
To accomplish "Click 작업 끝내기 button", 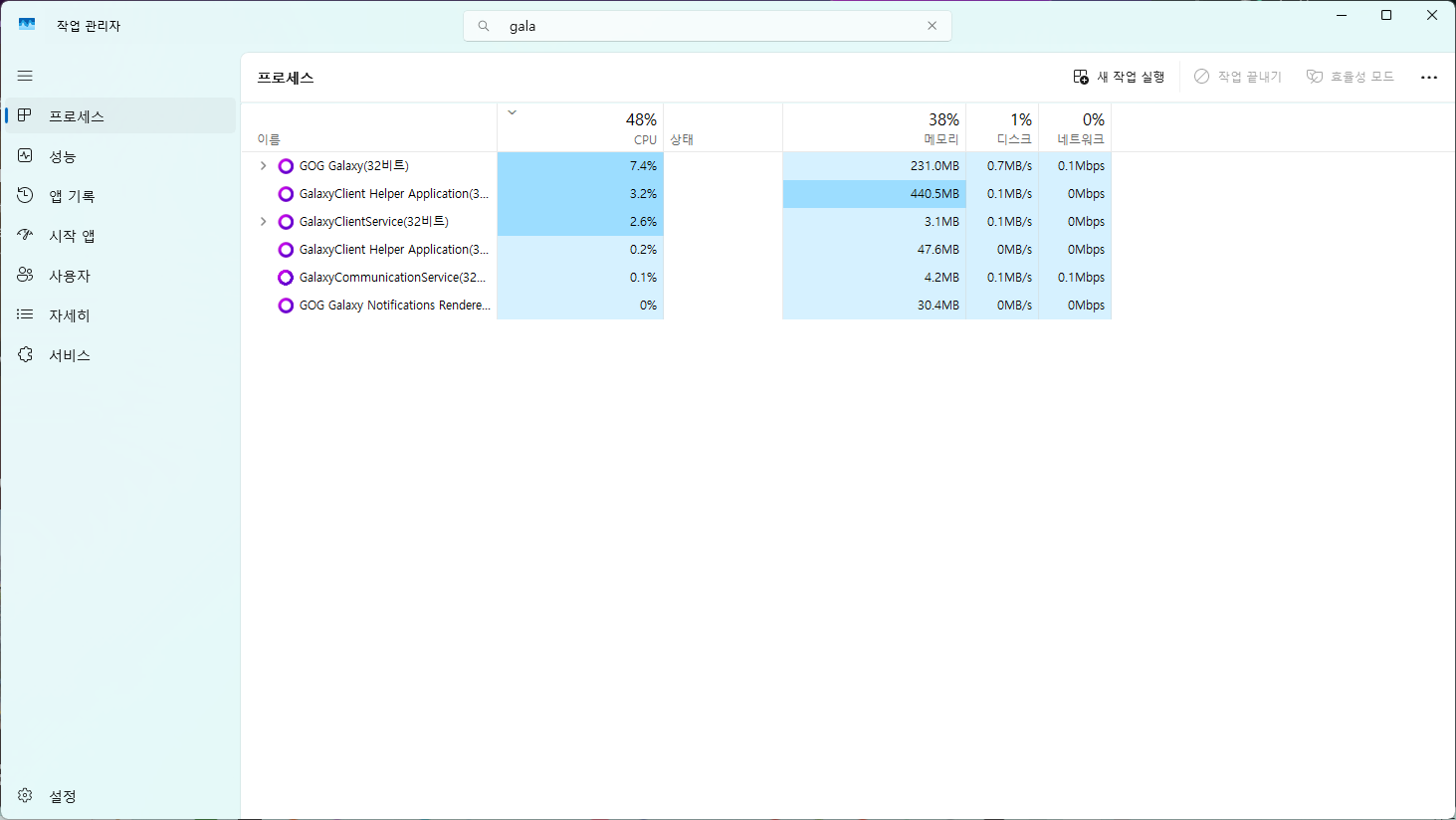I will [1238, 77].
